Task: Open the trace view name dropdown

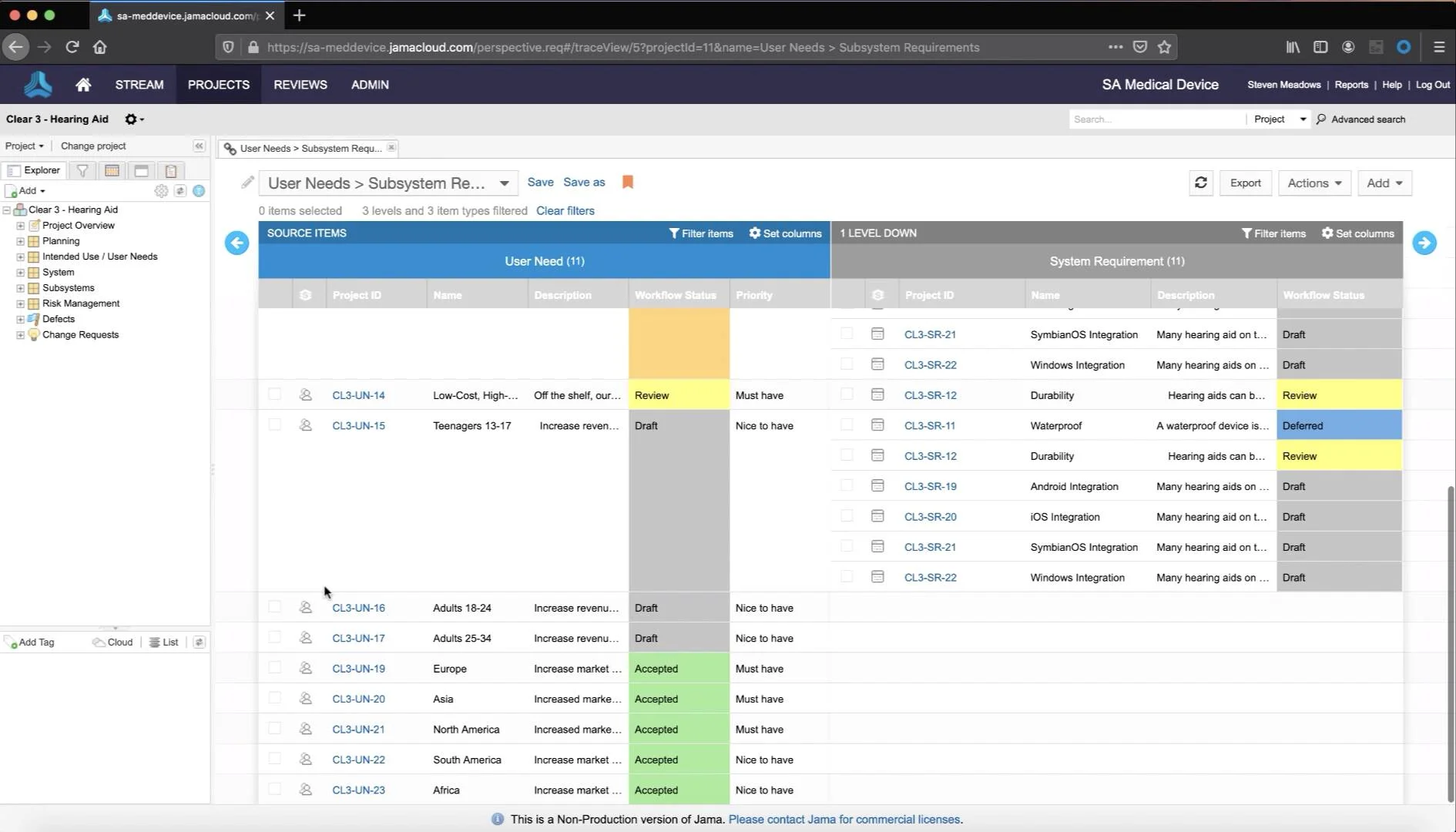Action: (504, 183)
